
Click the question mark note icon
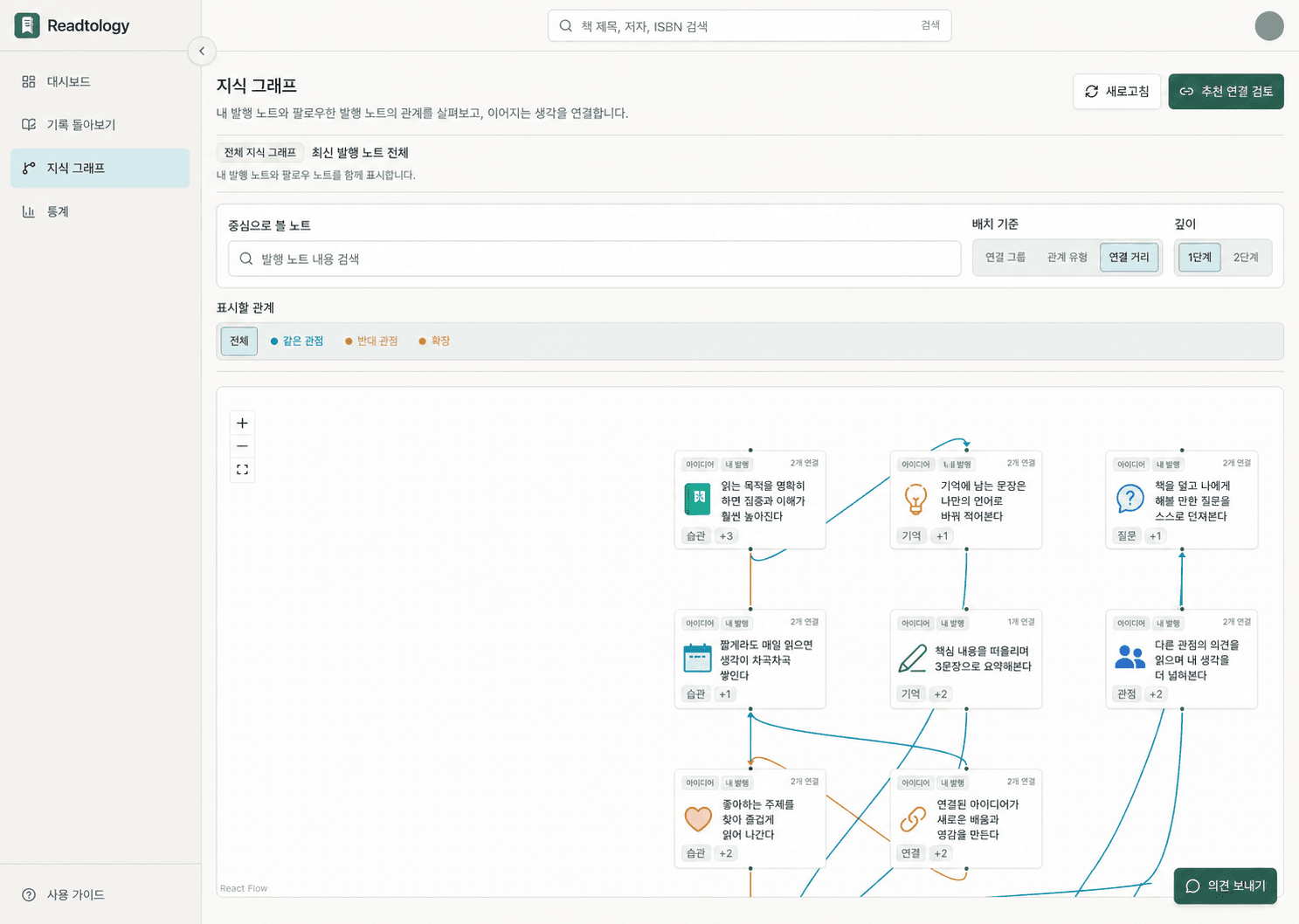tap(1130, 500)
